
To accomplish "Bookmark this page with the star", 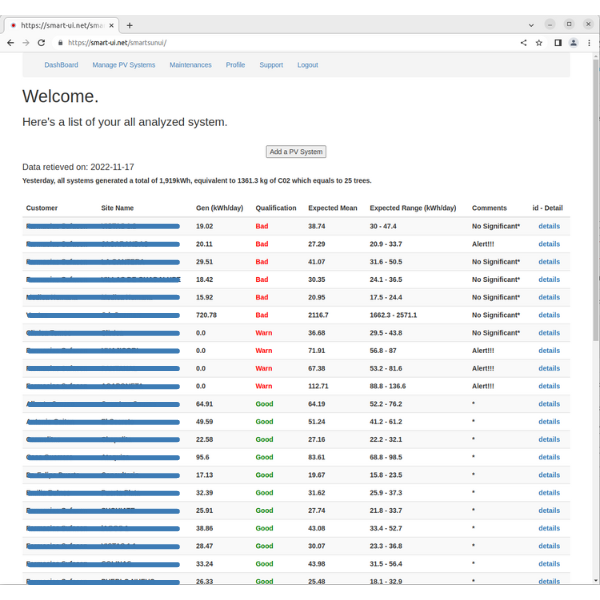I will click(x=539, y=43).
